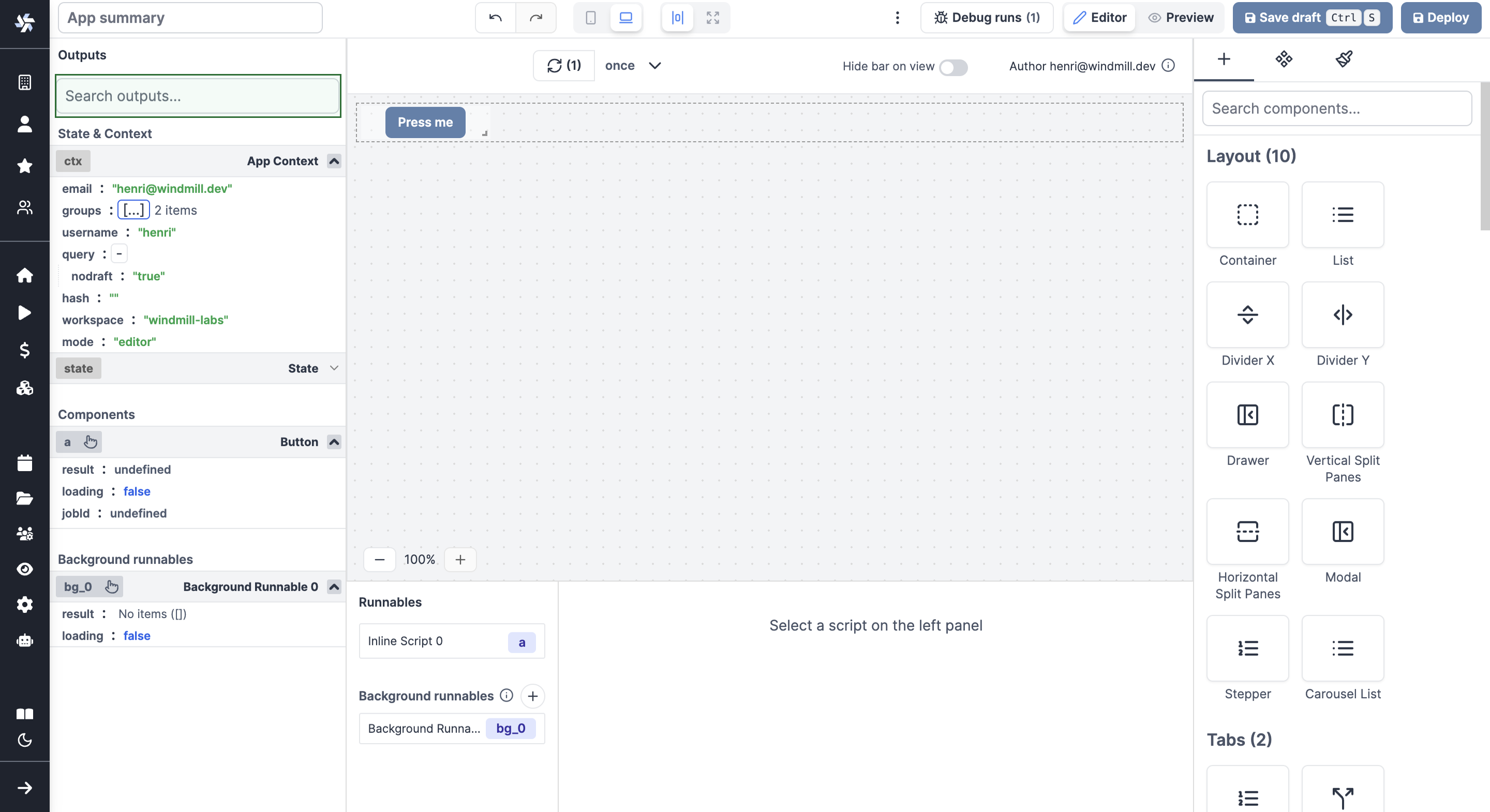Image resolution: width=1490 pixels, height=812 pixels.
Task: Collapse the App Context section
Action: (334, 161)
